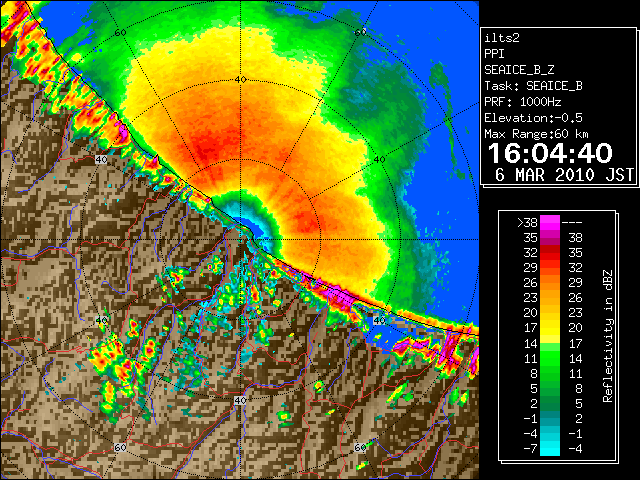Click the '>38' legend label
The image size is (640, 480).
tap(527, 223)
